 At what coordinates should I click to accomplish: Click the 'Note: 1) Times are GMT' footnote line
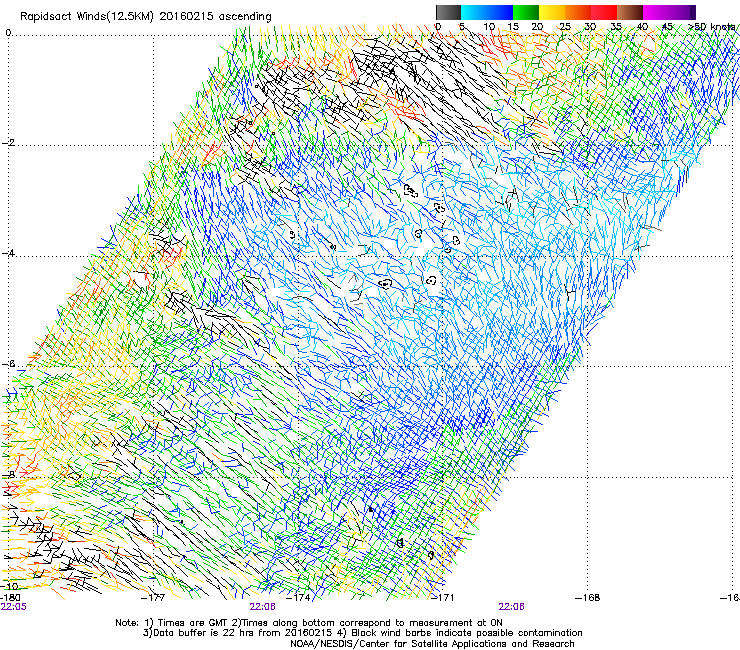point(309,623)
